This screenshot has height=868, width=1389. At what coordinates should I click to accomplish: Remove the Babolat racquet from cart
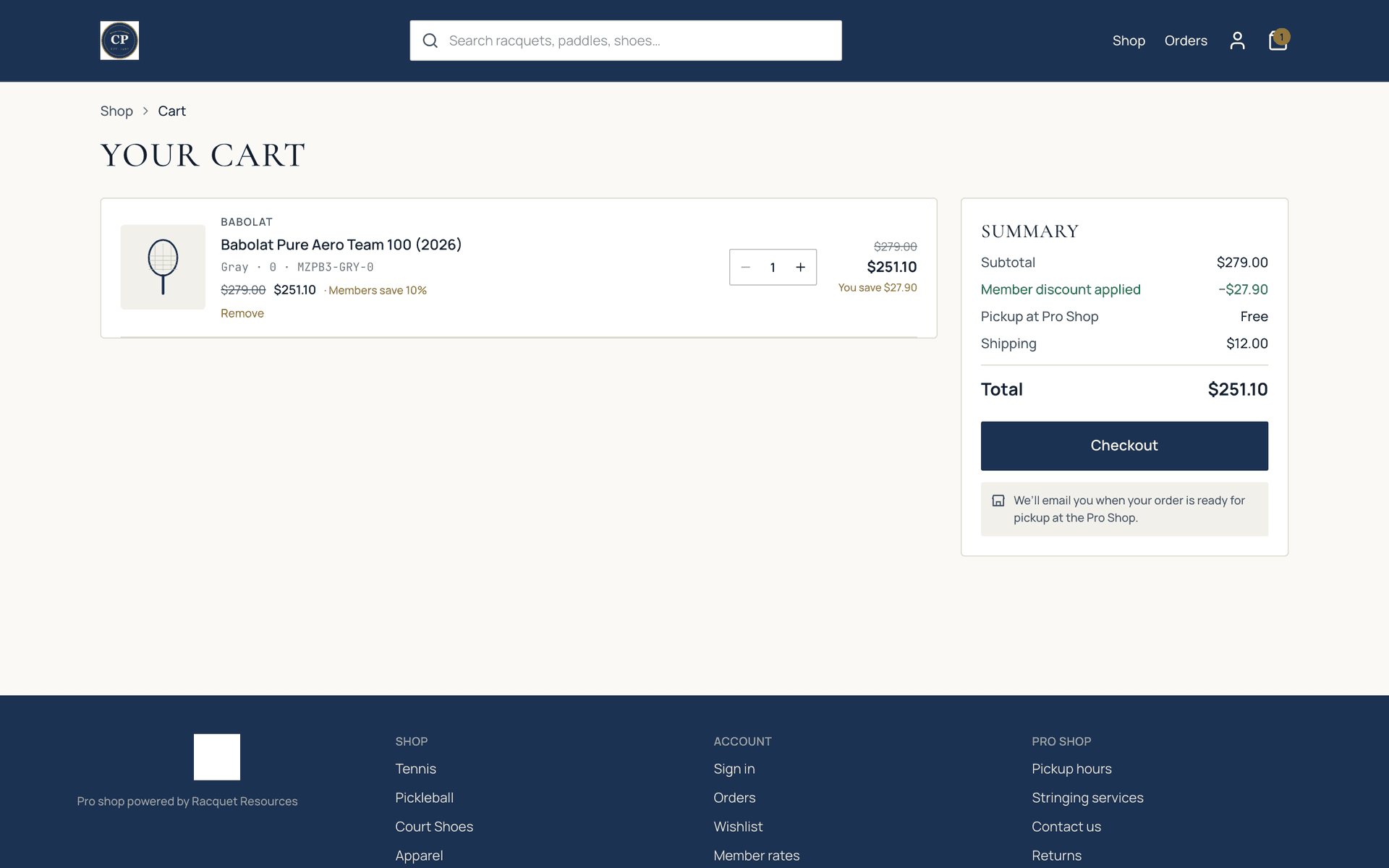pos(242,313)
